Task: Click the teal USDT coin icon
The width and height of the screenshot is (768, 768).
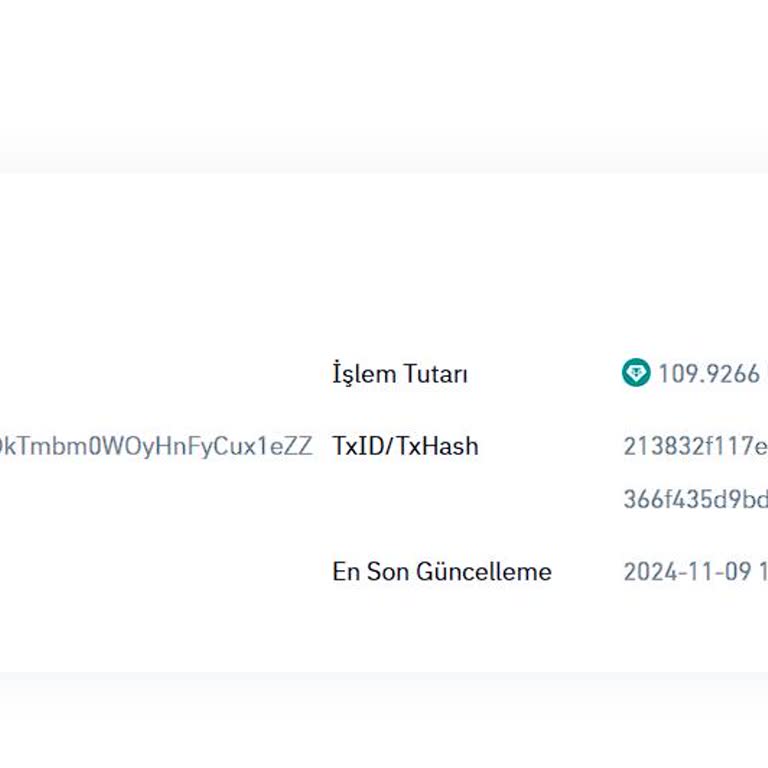Action: [636, 373]
